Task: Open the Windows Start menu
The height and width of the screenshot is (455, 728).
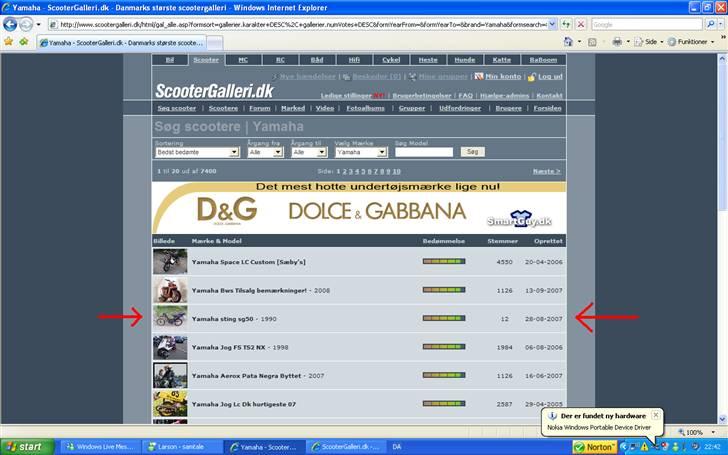Action: pos(24,446)
